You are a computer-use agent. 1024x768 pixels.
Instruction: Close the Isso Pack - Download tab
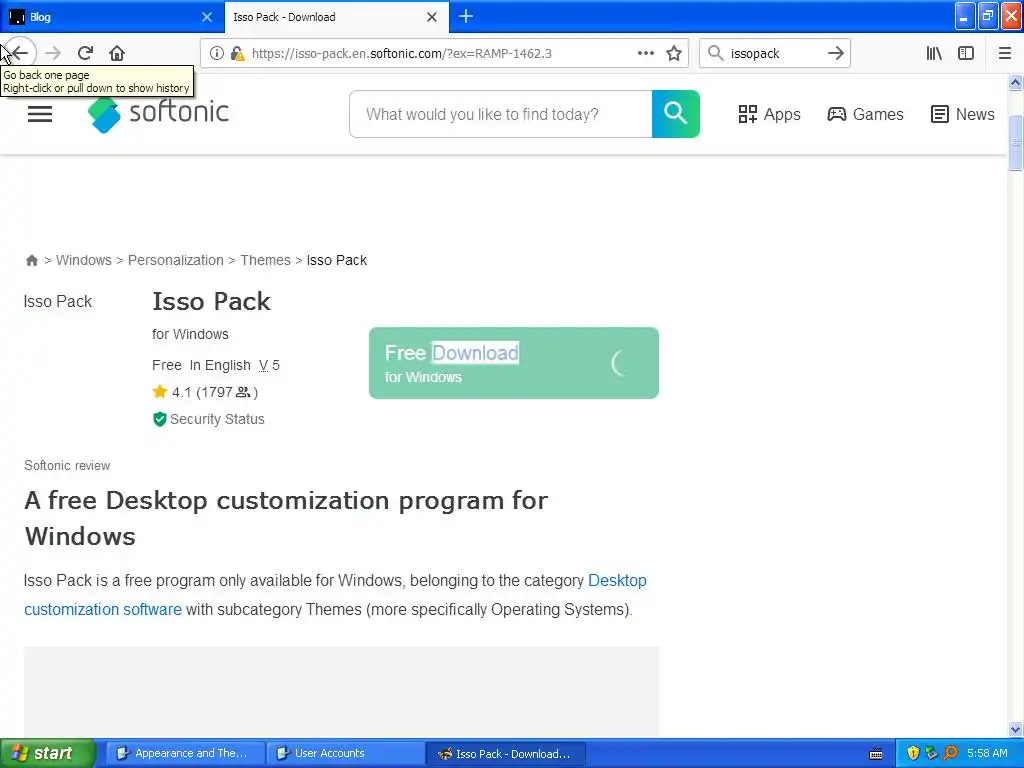(432, 17)
